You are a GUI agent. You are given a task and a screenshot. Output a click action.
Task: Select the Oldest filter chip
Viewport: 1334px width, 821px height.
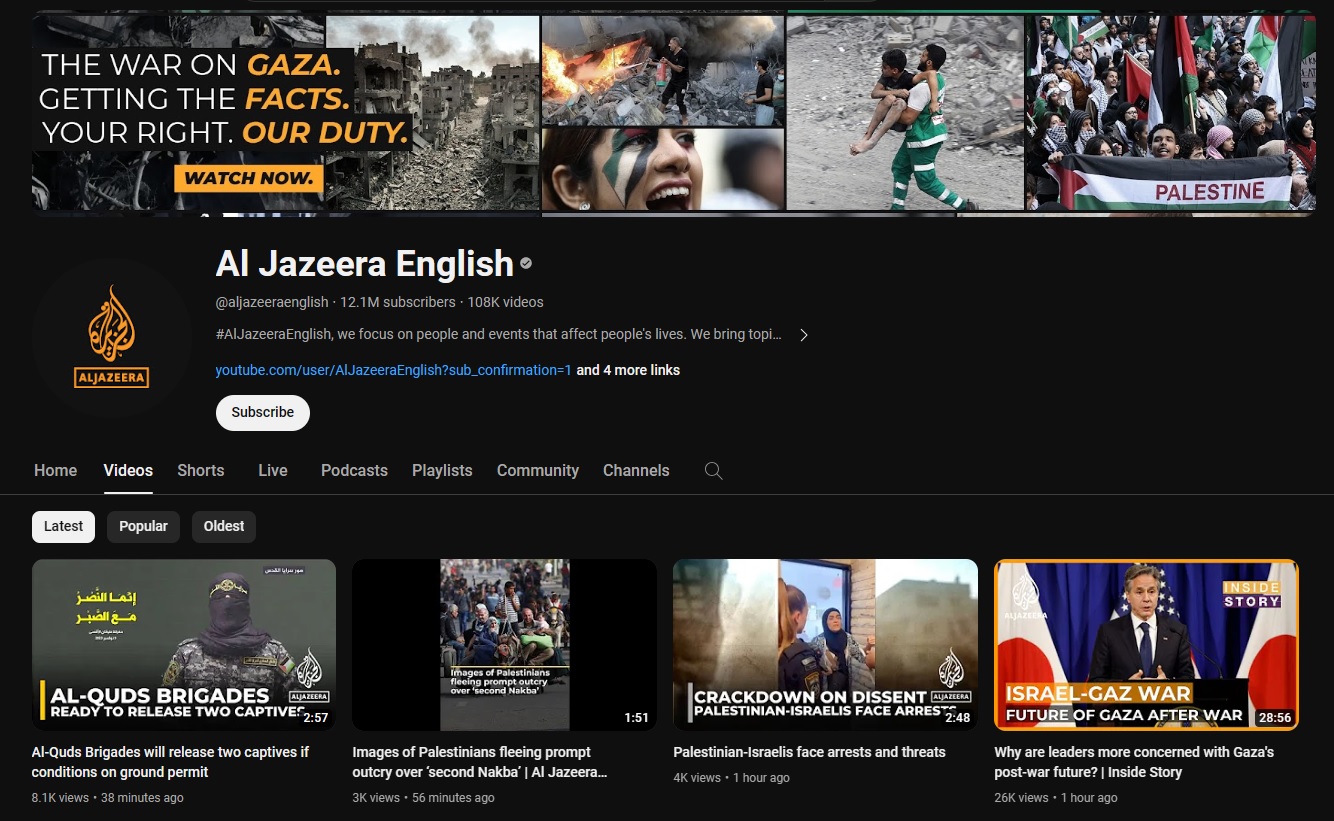point(224,526)
